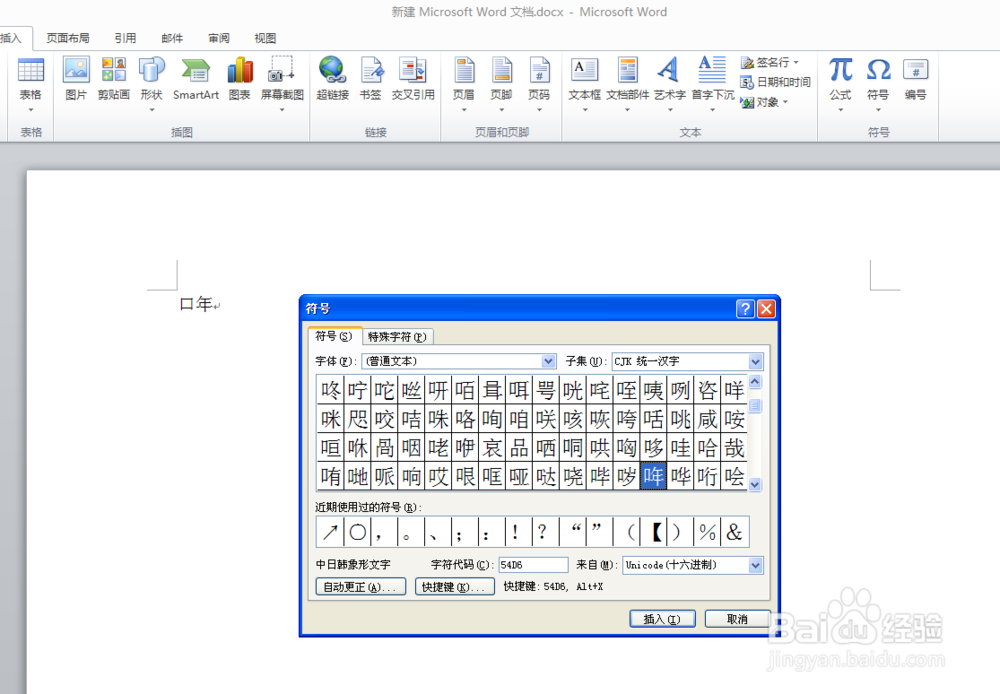Image resolution: width=1000 pixels, height=694 pixels.
Task: Open clip art (剪贴画) pane
Action: 114,79
